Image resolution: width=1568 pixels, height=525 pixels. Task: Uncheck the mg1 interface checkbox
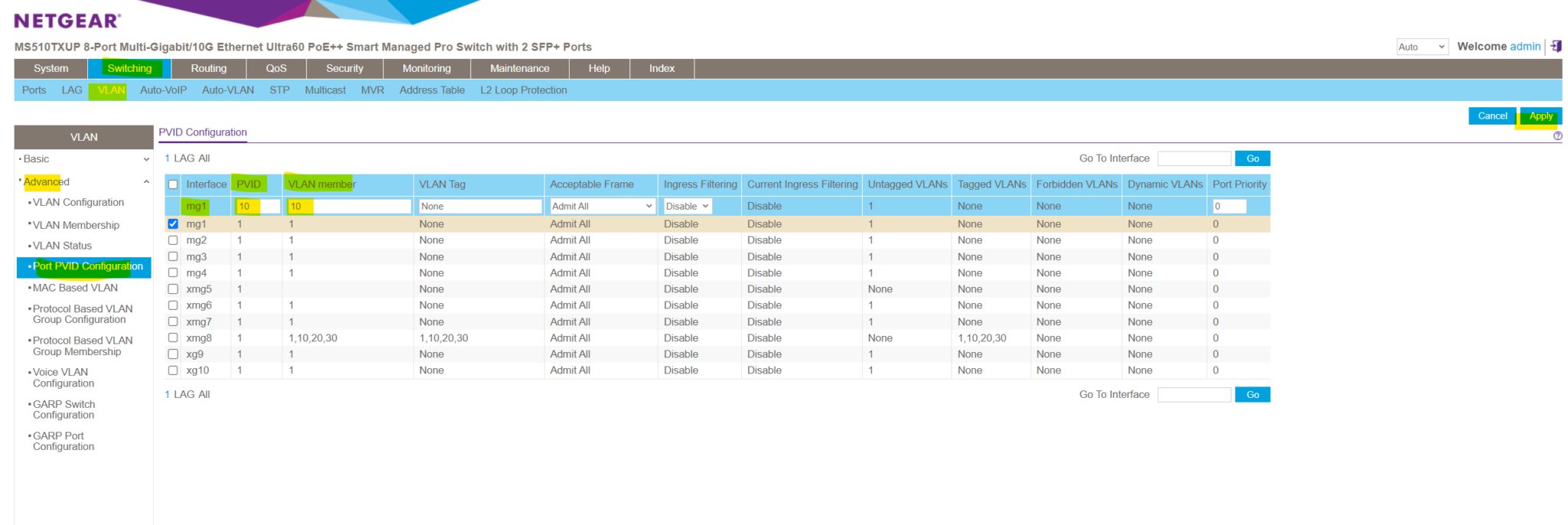coord(173,224)
